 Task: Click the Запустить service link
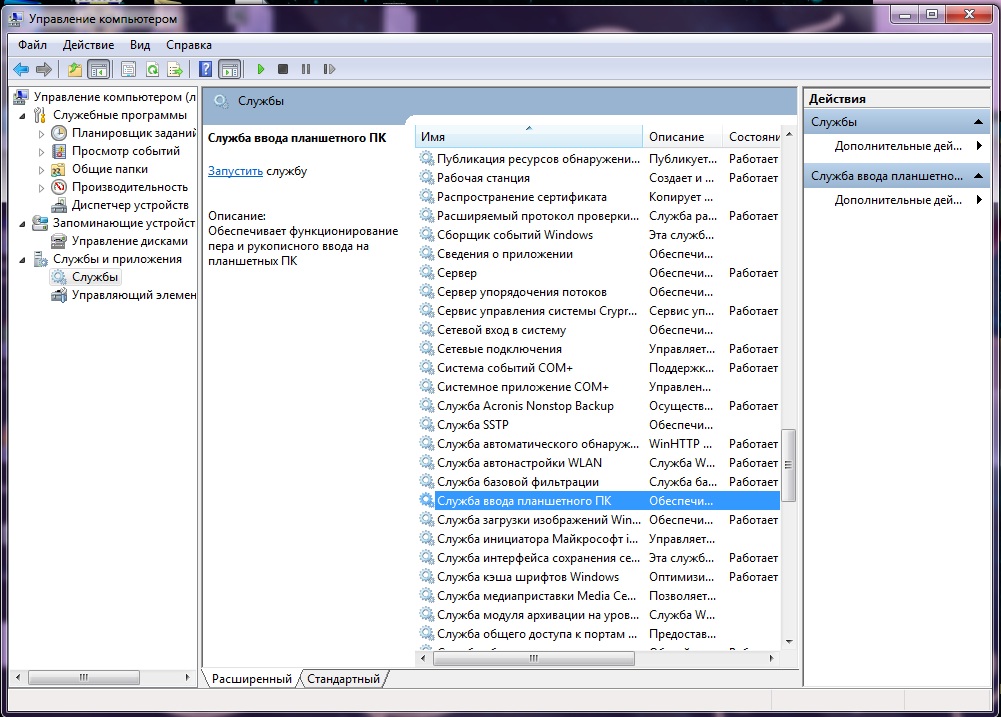(x=235, y=171)
